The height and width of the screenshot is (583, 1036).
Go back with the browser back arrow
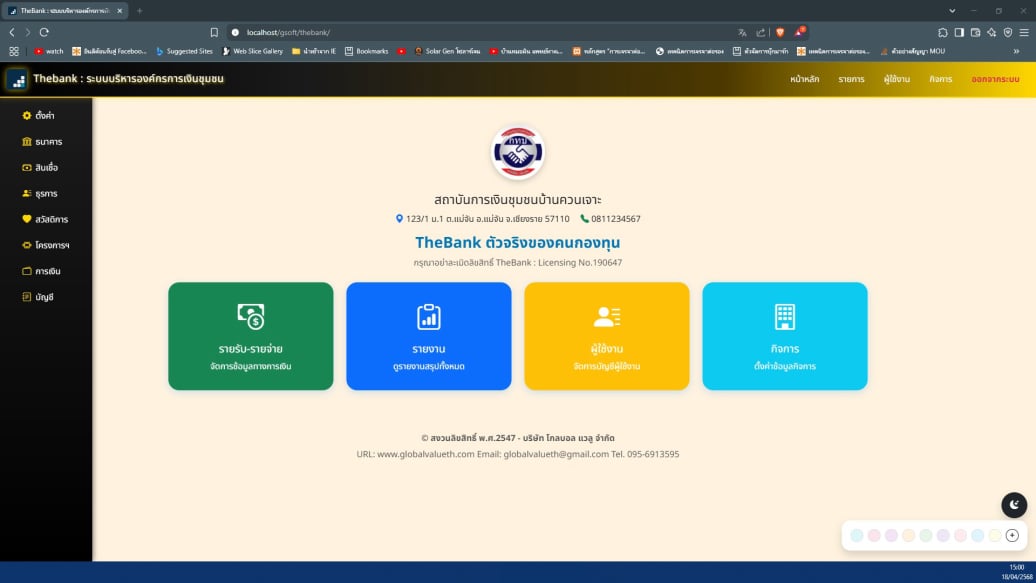point(12,32)
